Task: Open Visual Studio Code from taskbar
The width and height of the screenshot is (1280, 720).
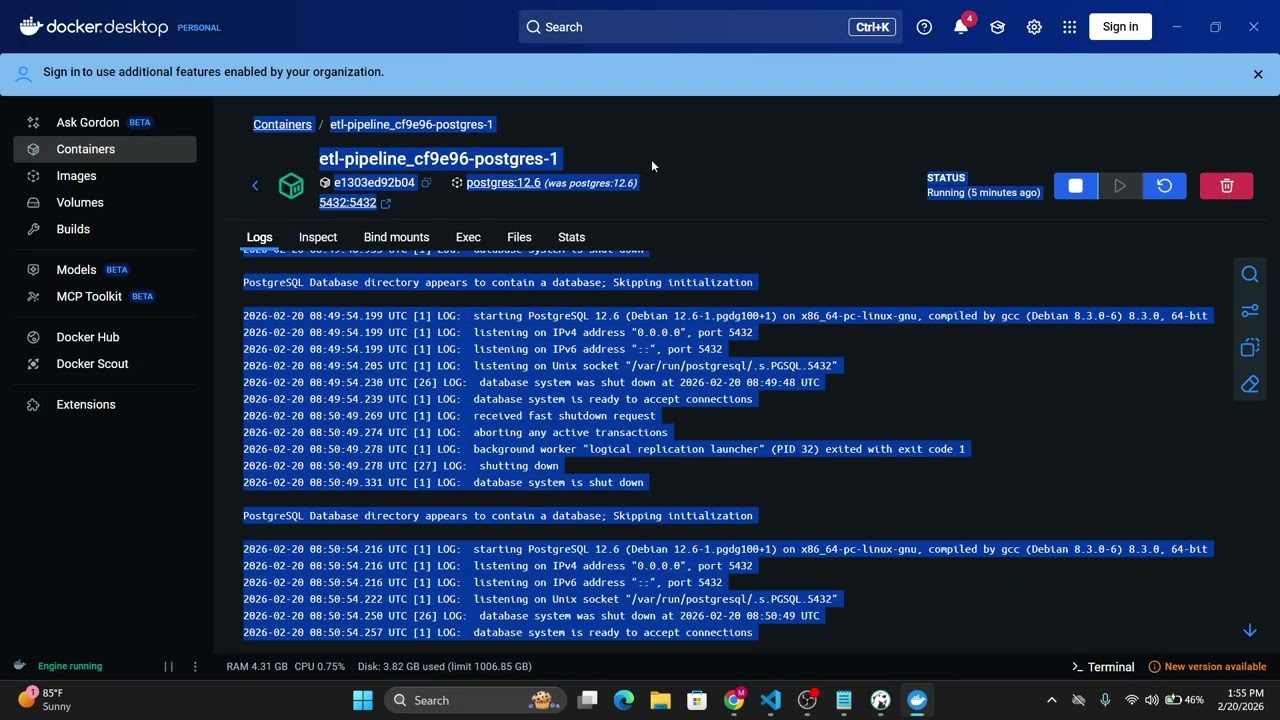Action: coord(770,700)
